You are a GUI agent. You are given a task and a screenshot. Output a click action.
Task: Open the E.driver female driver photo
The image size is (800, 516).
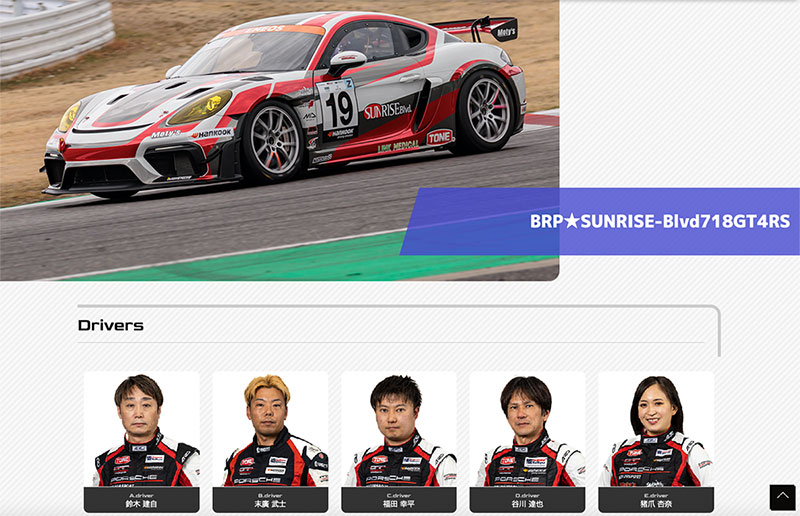point(656,429)
